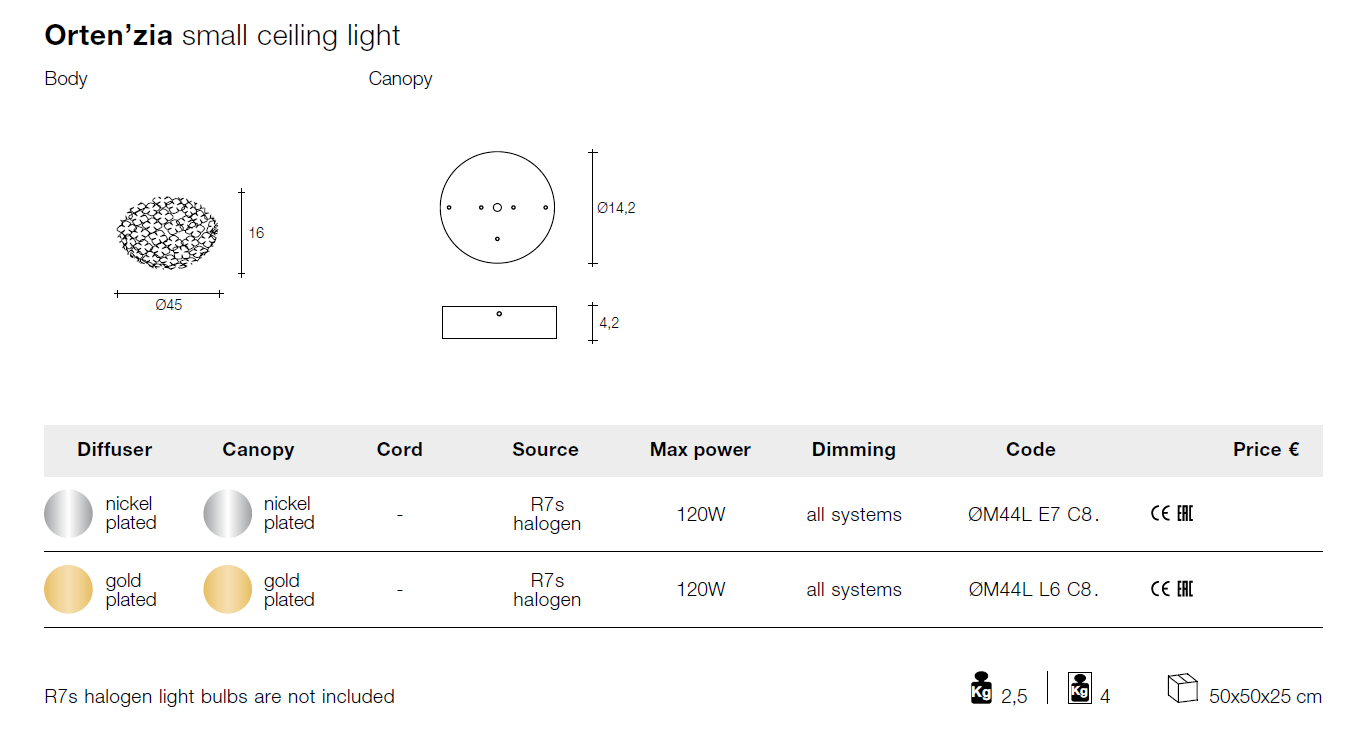This screenshot has height=737, width=1357.
Task: Click the circular canopy top-view drawing
Action: point(497,207)
